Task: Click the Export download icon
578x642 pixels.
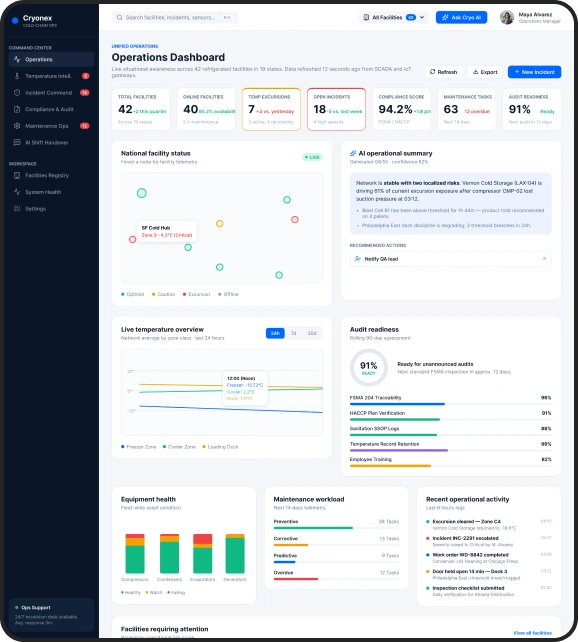Action: click(x=475, y=72)
